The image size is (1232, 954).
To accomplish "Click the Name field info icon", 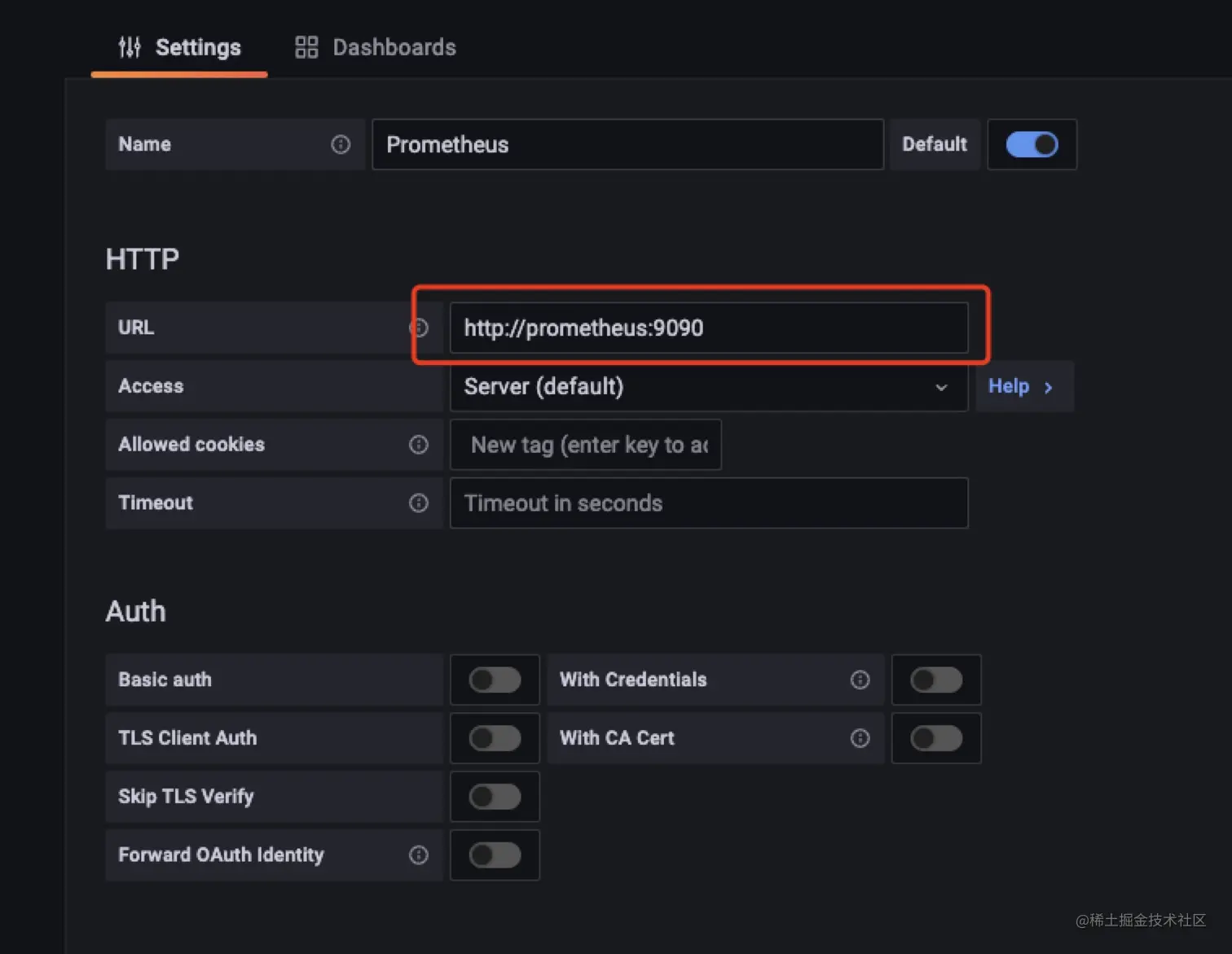I will pyautogui.click(x=341, y=144).
